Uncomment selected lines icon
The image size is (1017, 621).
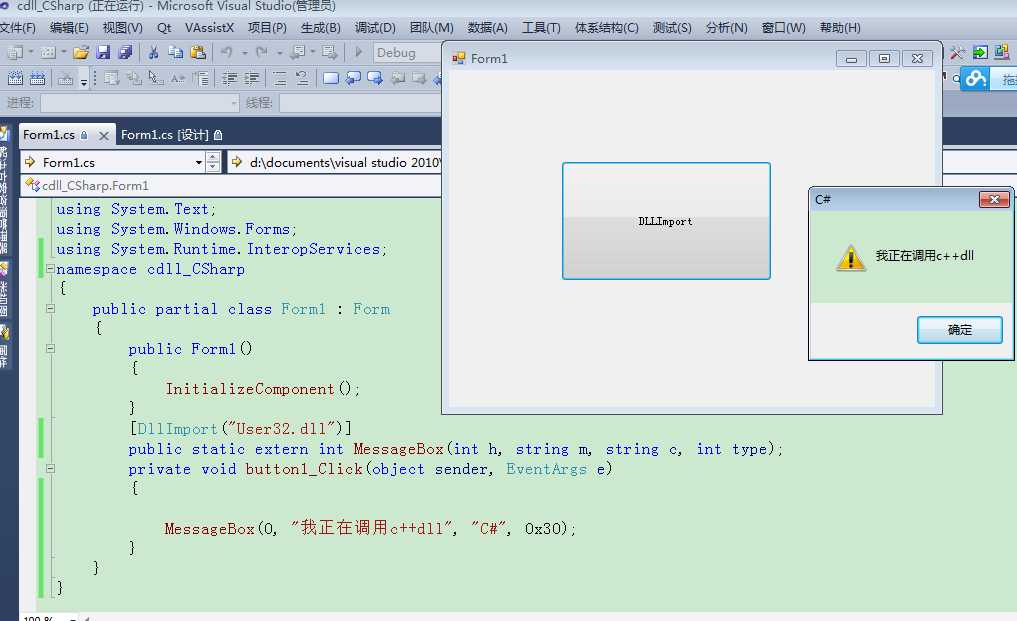[302, 79]
